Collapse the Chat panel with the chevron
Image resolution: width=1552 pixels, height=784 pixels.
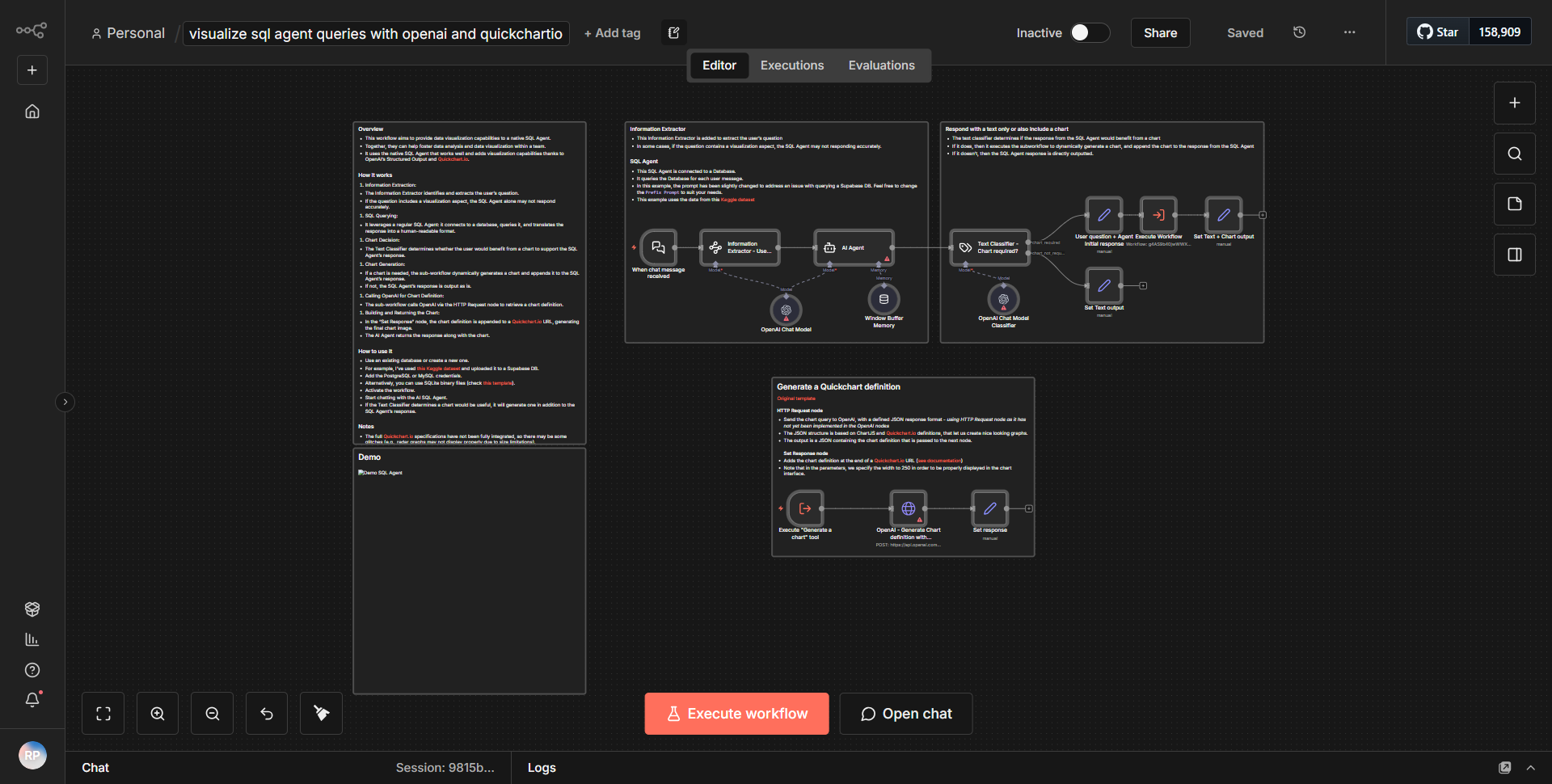(x=1532, y=768)
